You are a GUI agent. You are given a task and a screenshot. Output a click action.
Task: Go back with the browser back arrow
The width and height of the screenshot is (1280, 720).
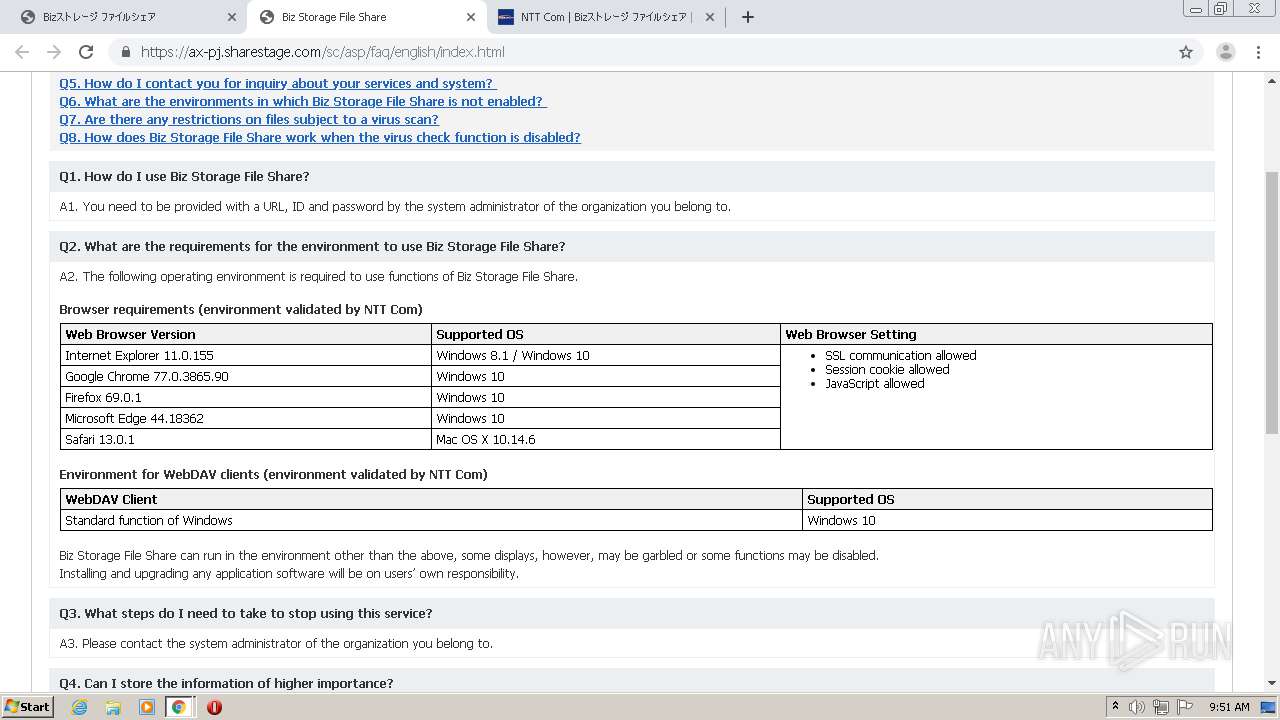click(x=22, y=52)
